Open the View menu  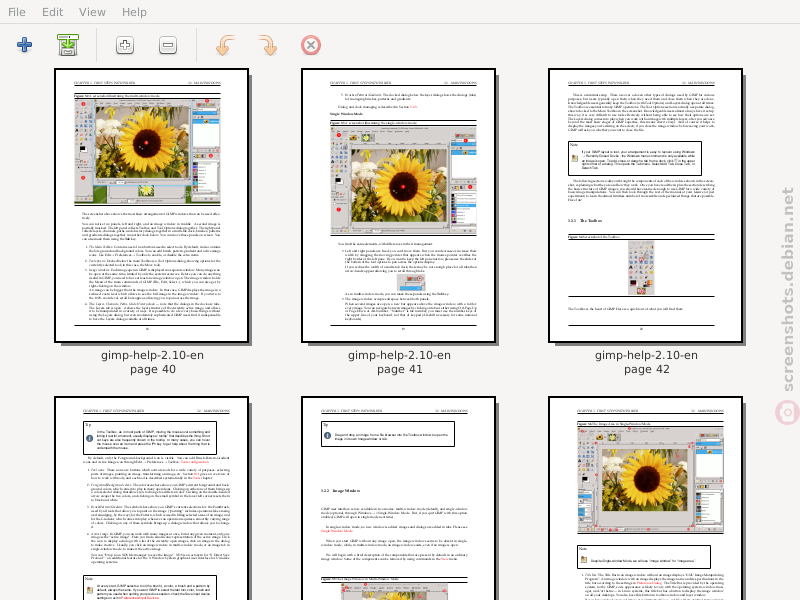pos(92,12)
